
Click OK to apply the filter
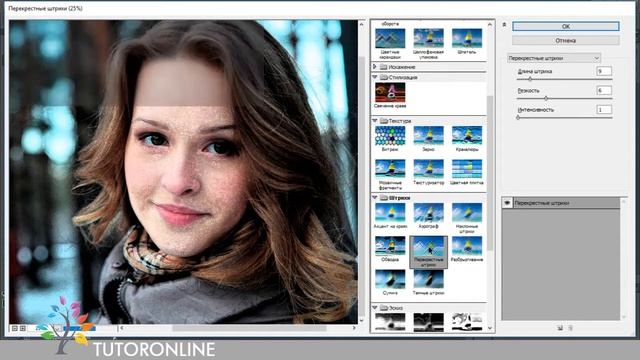[566, 26]
